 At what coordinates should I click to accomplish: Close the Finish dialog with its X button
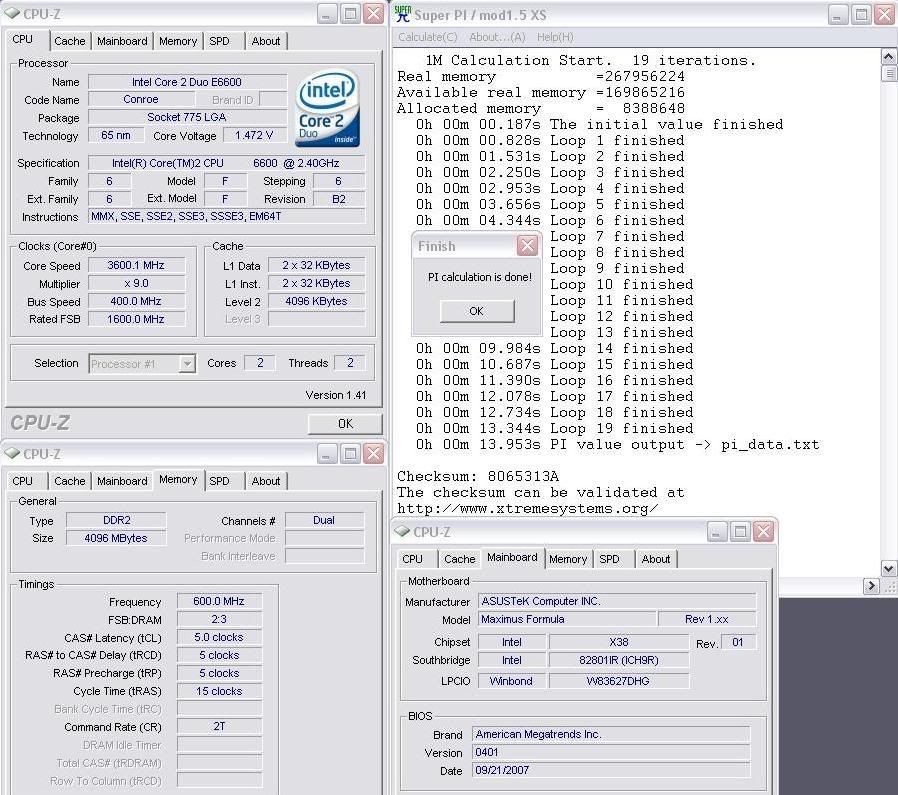point(527,246)
